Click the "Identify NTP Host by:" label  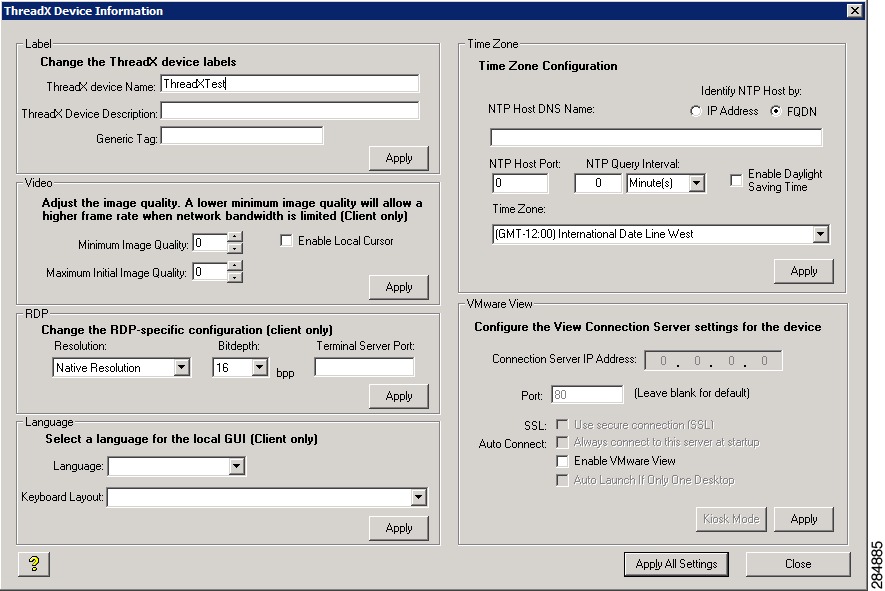coord(751,91)
